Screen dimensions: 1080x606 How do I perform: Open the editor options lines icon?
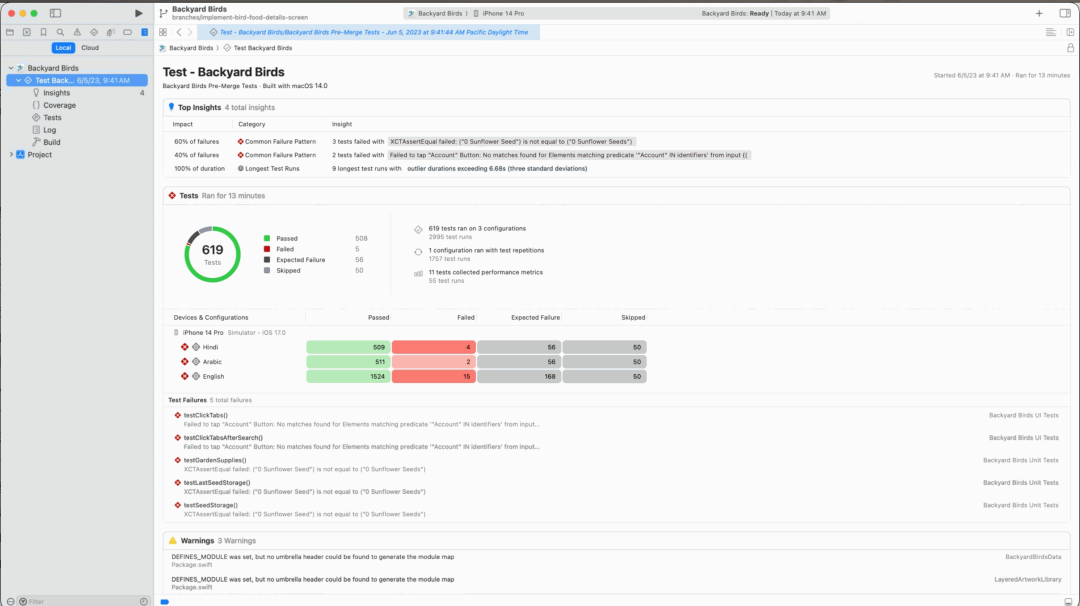pyautogui.click(x=1050, y=32)
